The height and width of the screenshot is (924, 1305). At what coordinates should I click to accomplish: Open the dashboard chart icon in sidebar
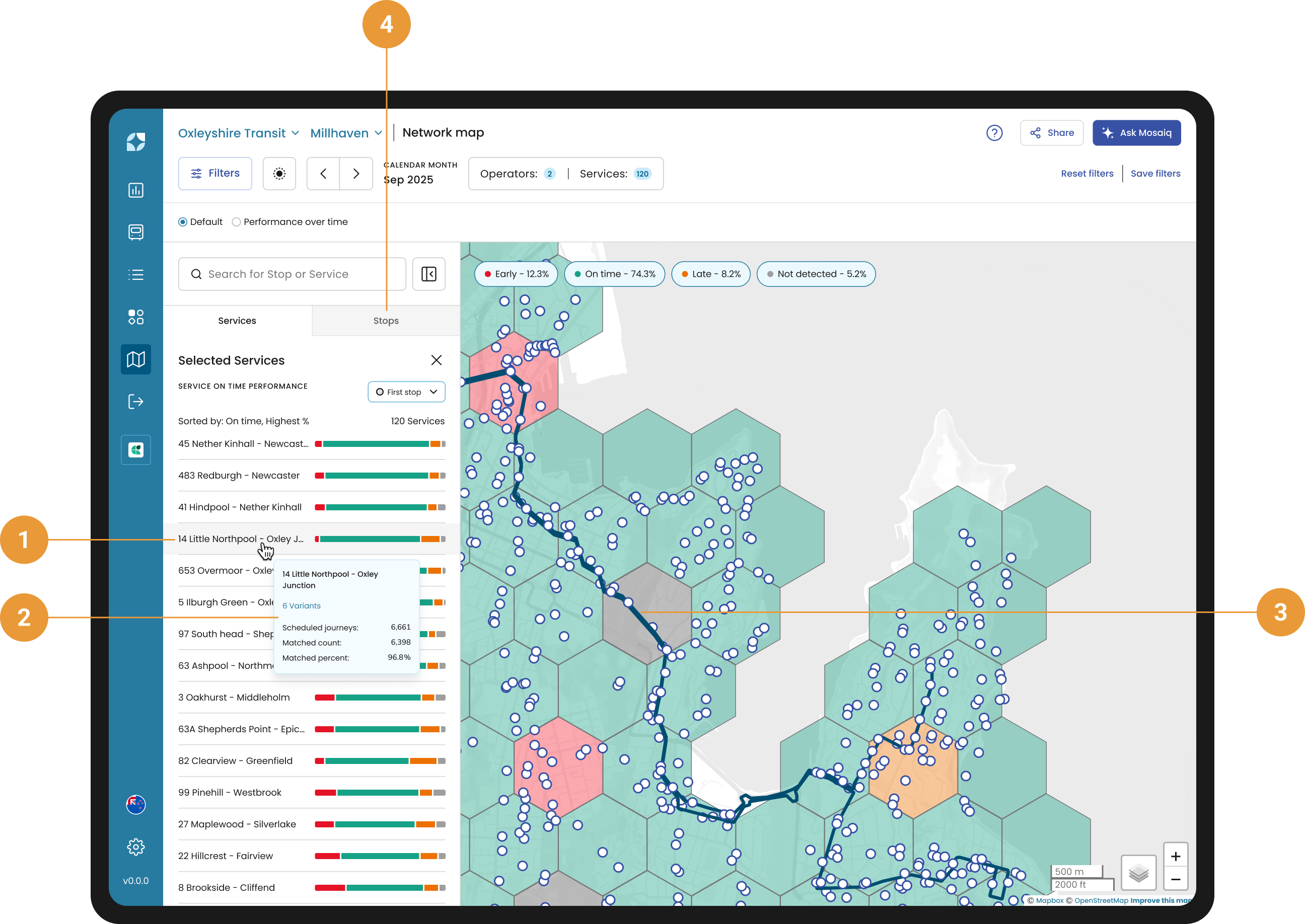pos(135,190)
